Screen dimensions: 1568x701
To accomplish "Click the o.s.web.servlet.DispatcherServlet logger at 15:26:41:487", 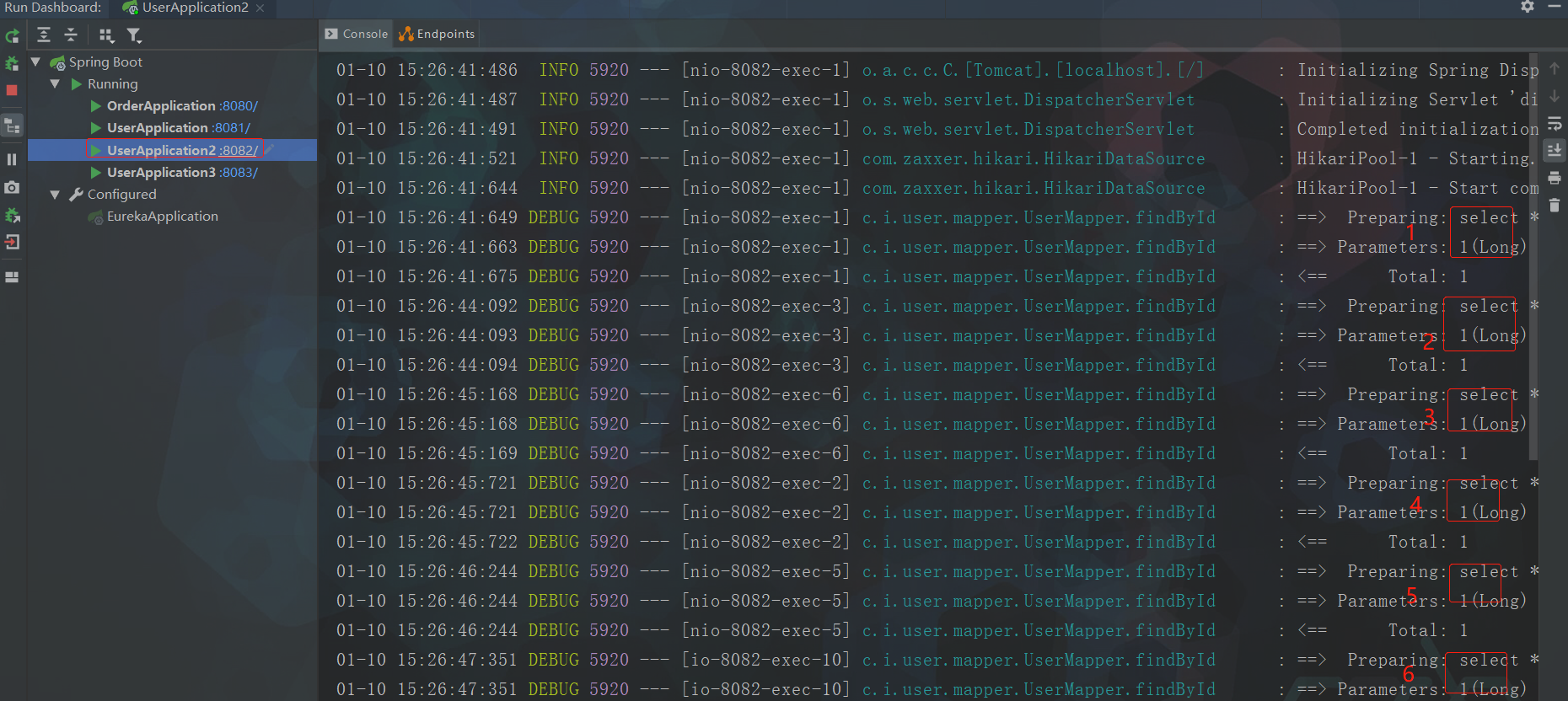I will (1028, 99).
